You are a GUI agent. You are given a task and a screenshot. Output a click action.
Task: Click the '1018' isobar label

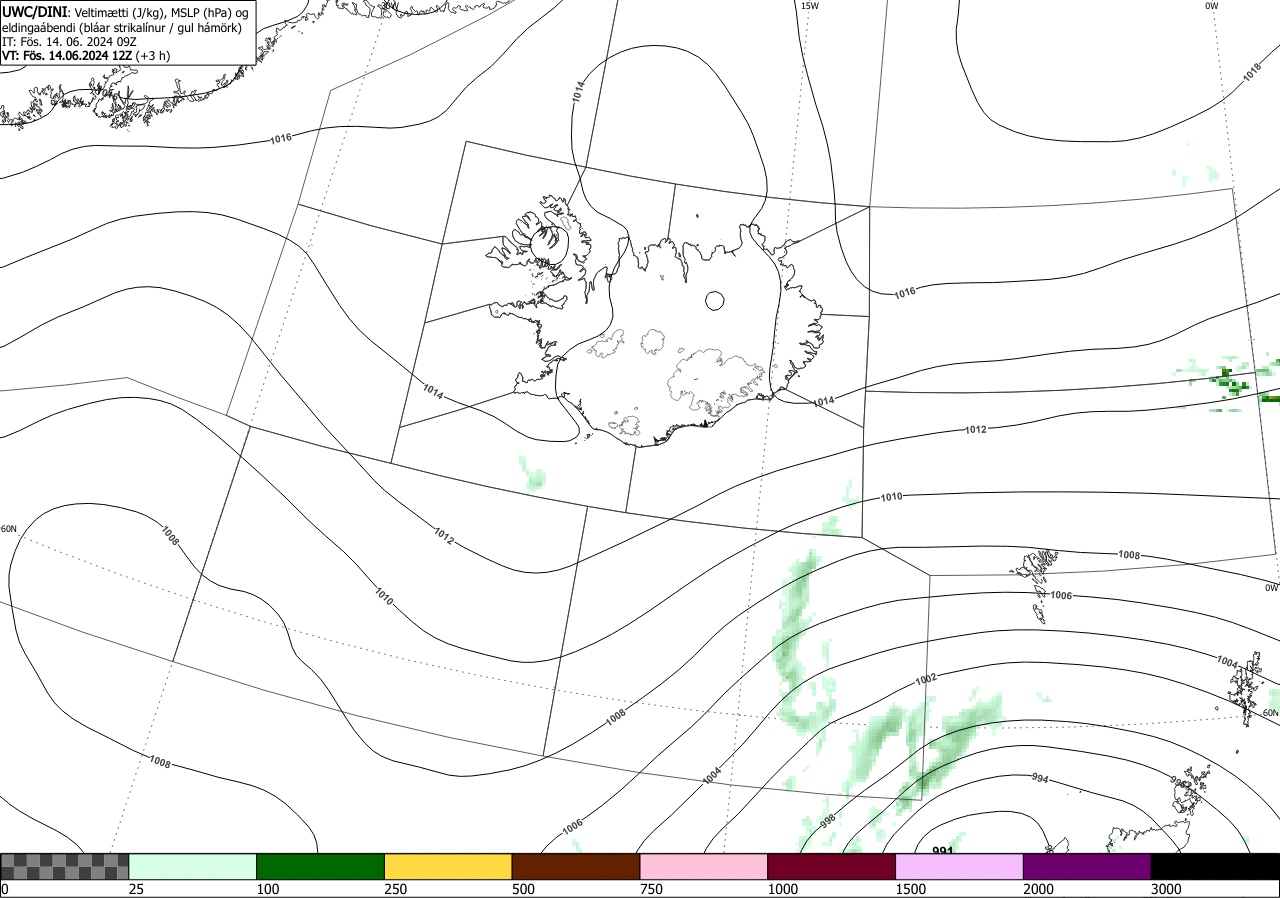click(1251, 73)
